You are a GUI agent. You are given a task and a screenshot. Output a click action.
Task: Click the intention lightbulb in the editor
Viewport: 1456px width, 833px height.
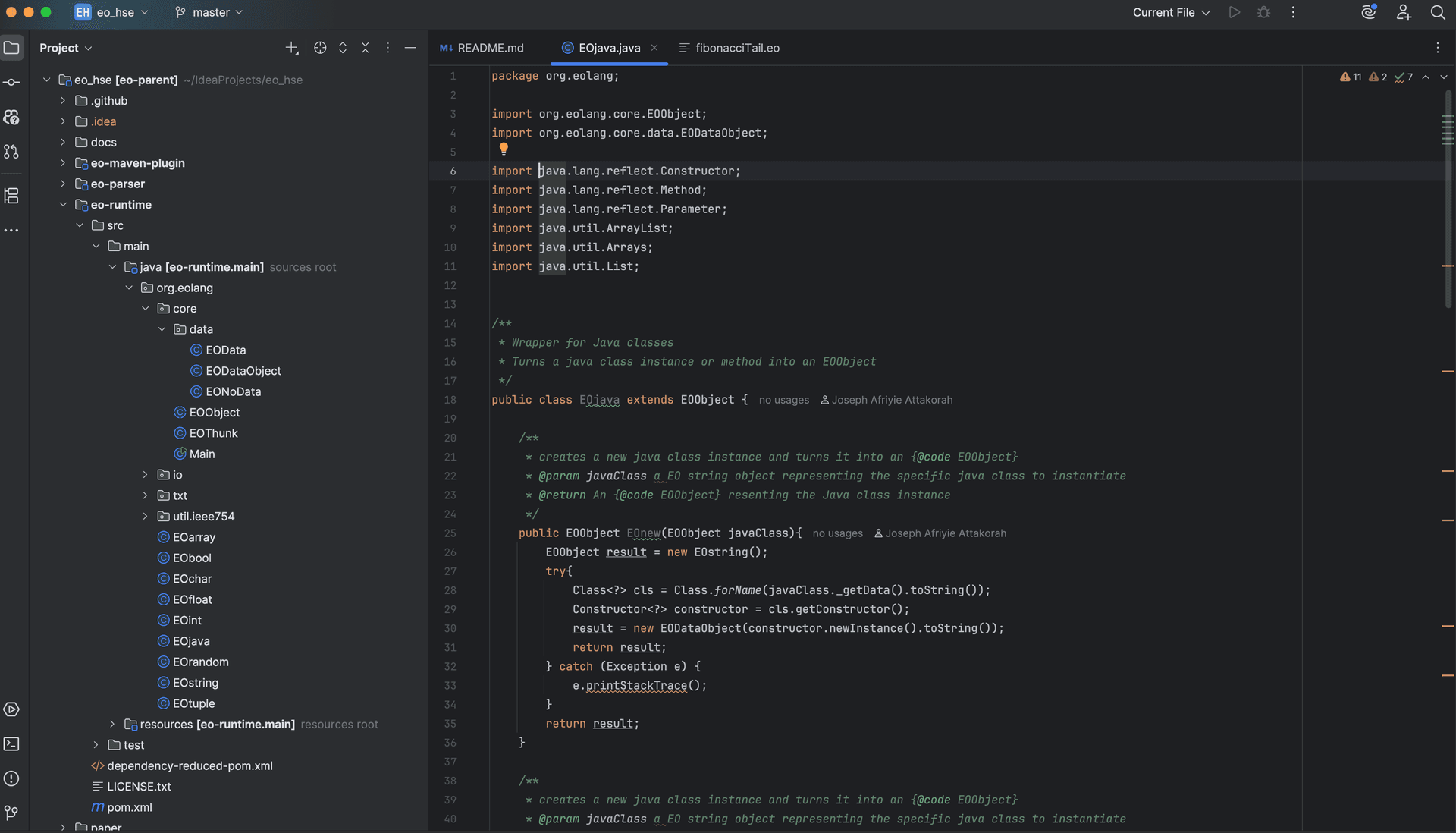click(504, 149)
